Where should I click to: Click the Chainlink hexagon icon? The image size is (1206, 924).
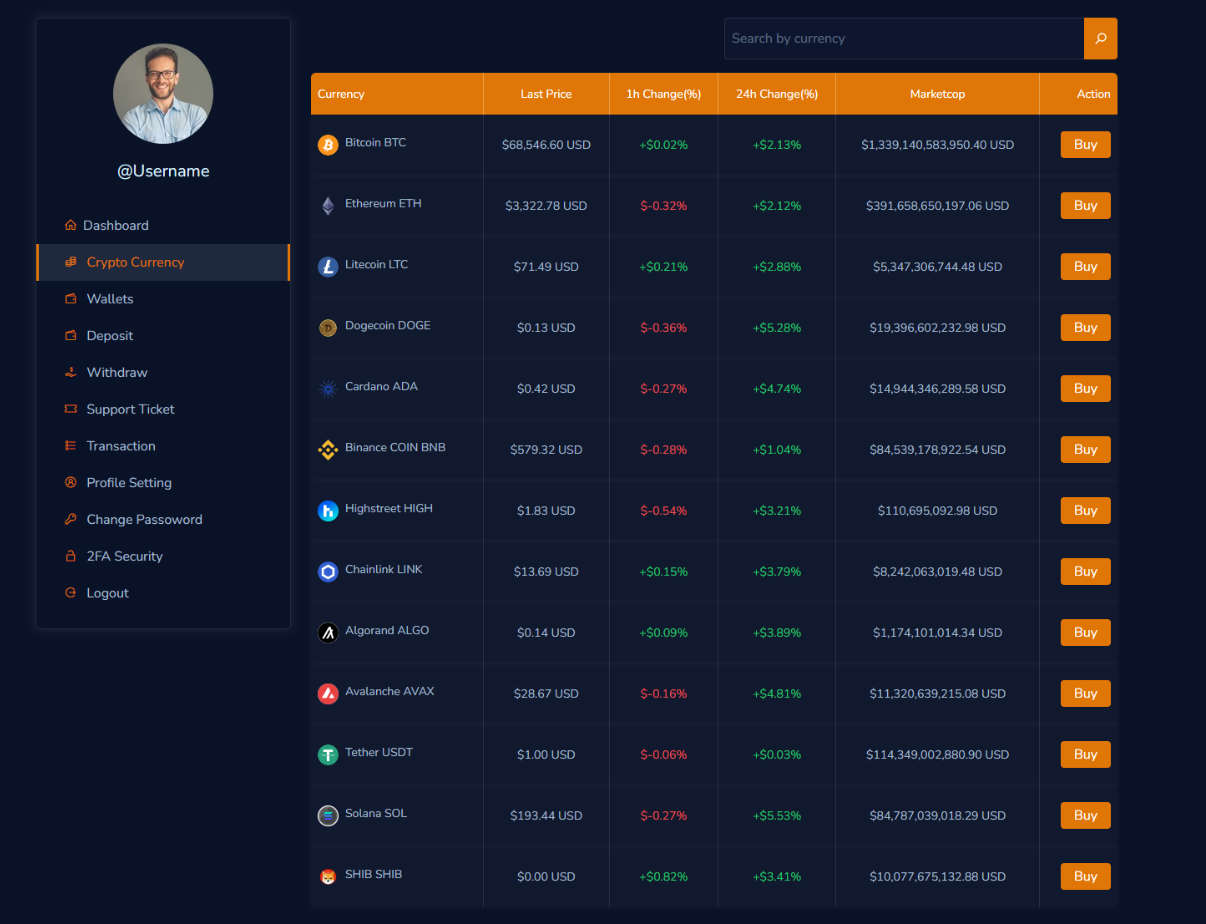click(x=328, y=572)
